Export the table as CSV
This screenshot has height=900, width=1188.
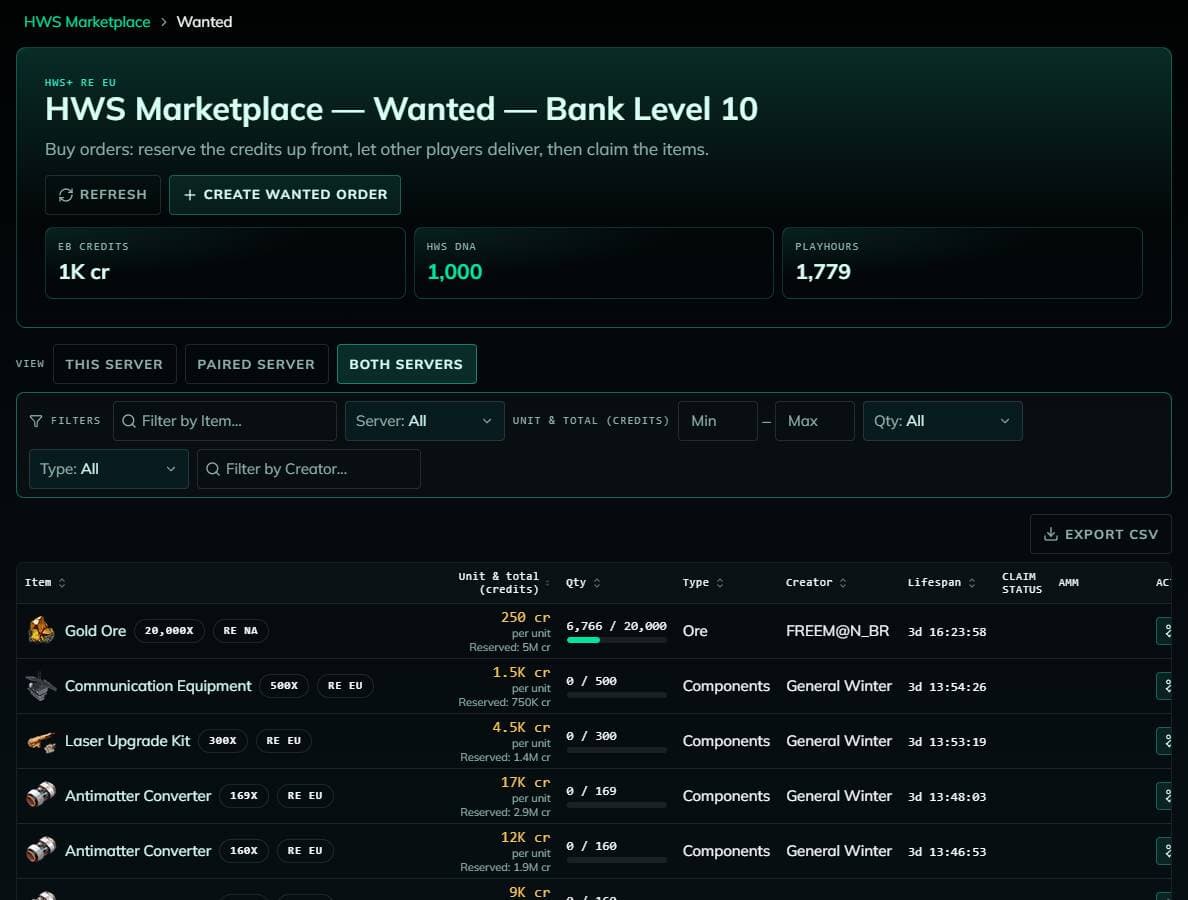[x=1101, y=534]
